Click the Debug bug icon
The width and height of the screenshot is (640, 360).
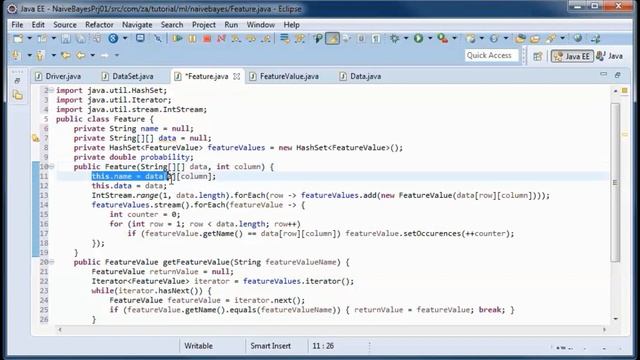tap(394, 39)
